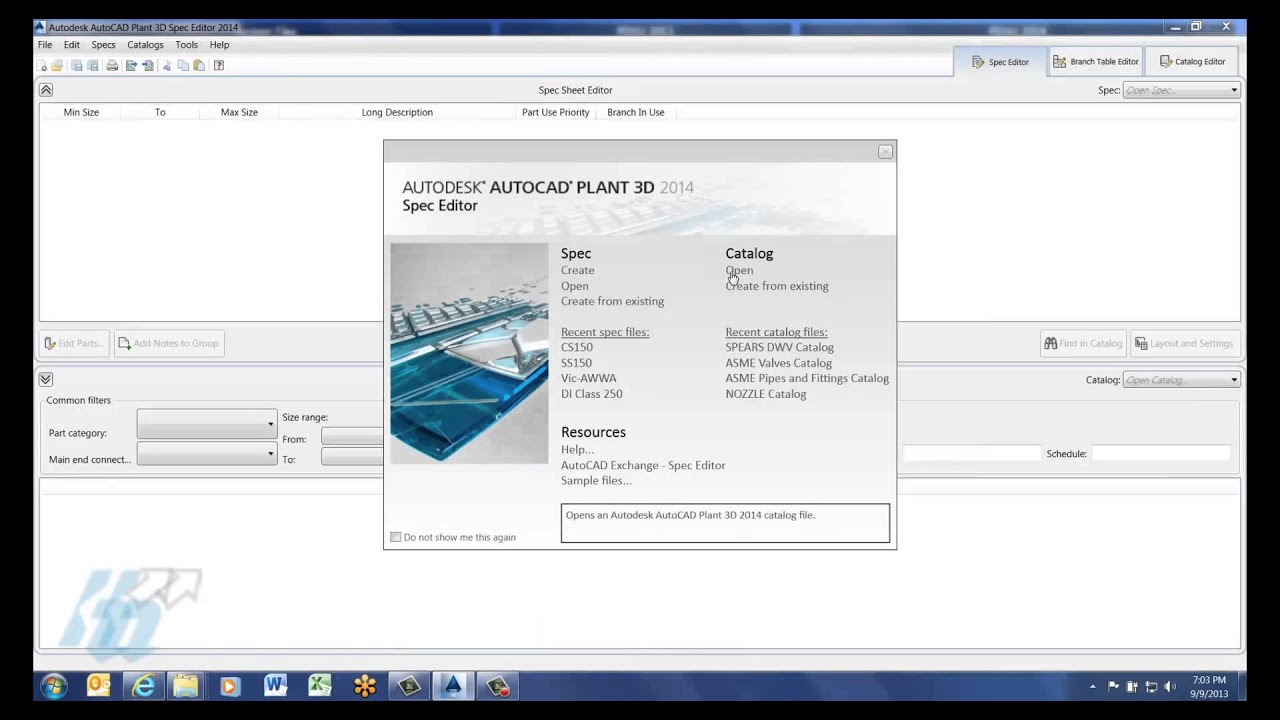
Task: Open recent spec file DI Class 250
Action: click(592, 394)
